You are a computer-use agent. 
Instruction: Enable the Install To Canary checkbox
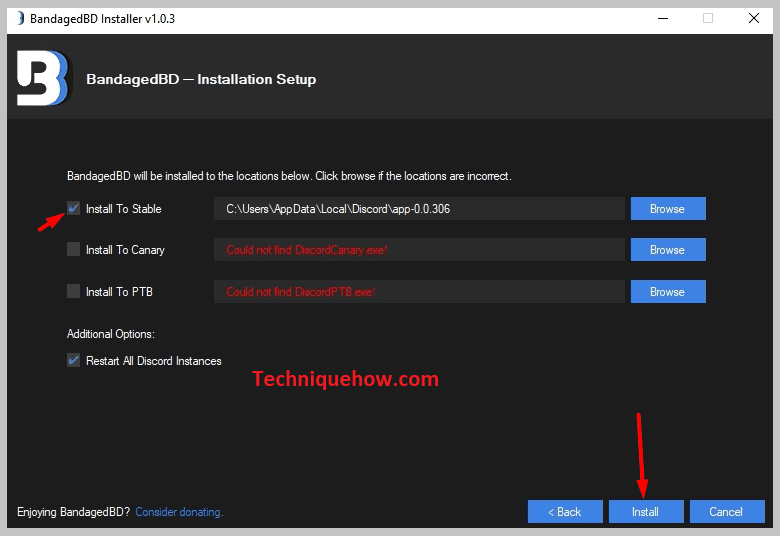coord(73,249)
